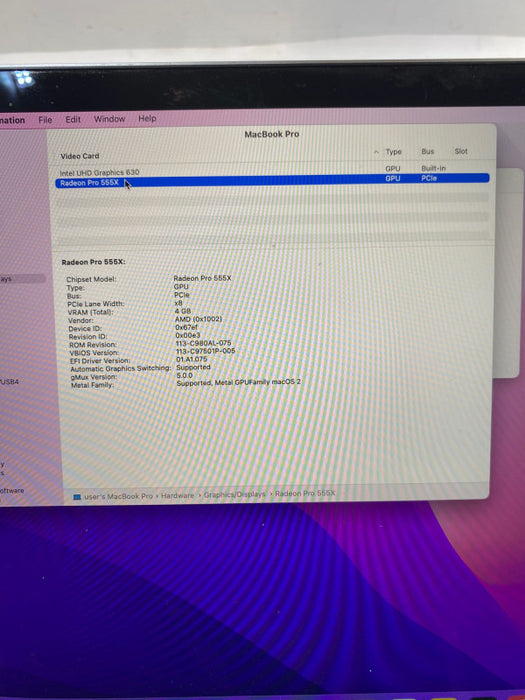The width and height of the screenshot is (525, 700).
Task: Click the gMux Version value 5.0.0
Action: click(x=184, y=375)
